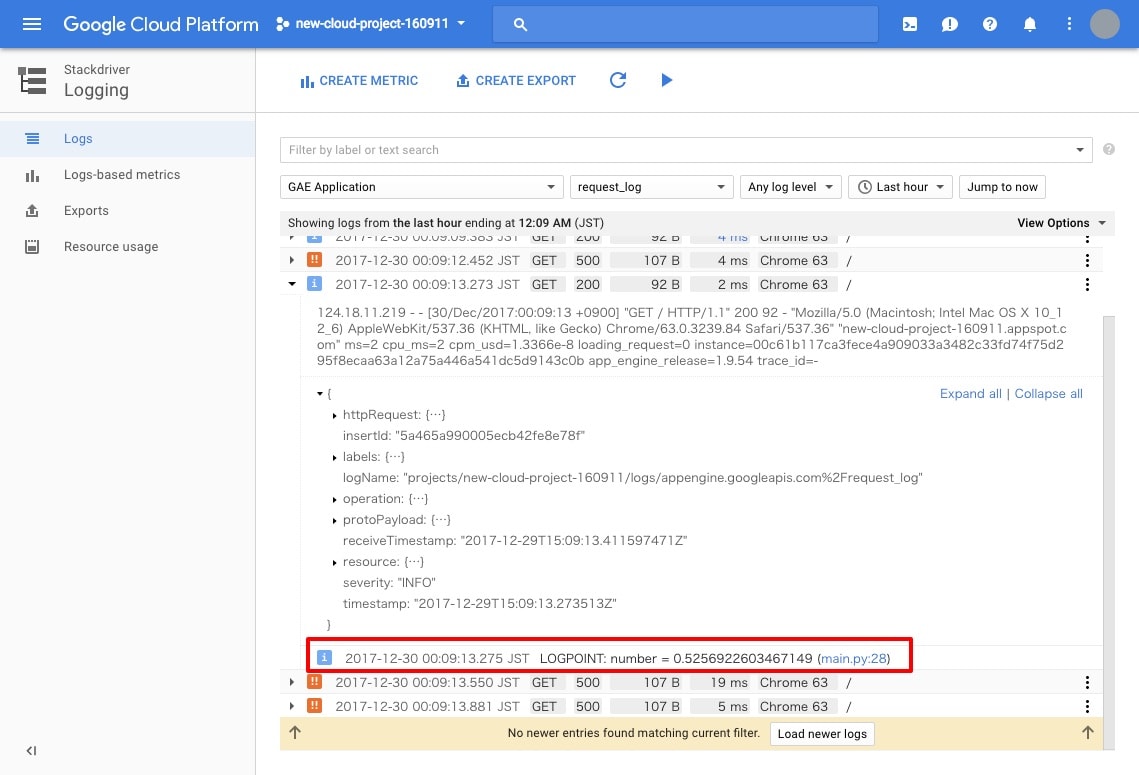Click info severity icon on 00:09:13.273 row
The width and height of the screenshot is (1139, 775).
(315, 283)
